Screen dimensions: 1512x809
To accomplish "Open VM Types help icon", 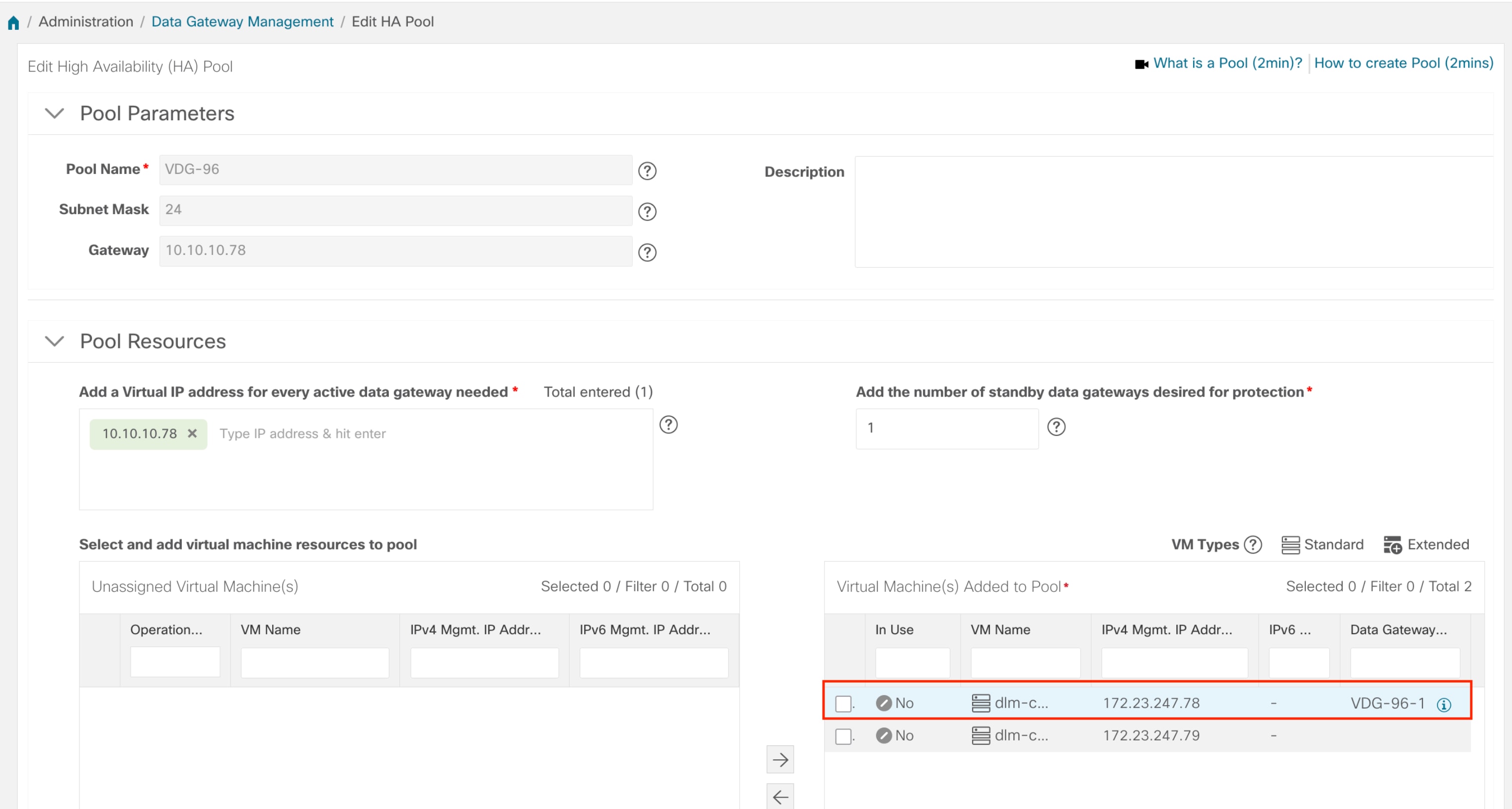I will point(1253,544).
